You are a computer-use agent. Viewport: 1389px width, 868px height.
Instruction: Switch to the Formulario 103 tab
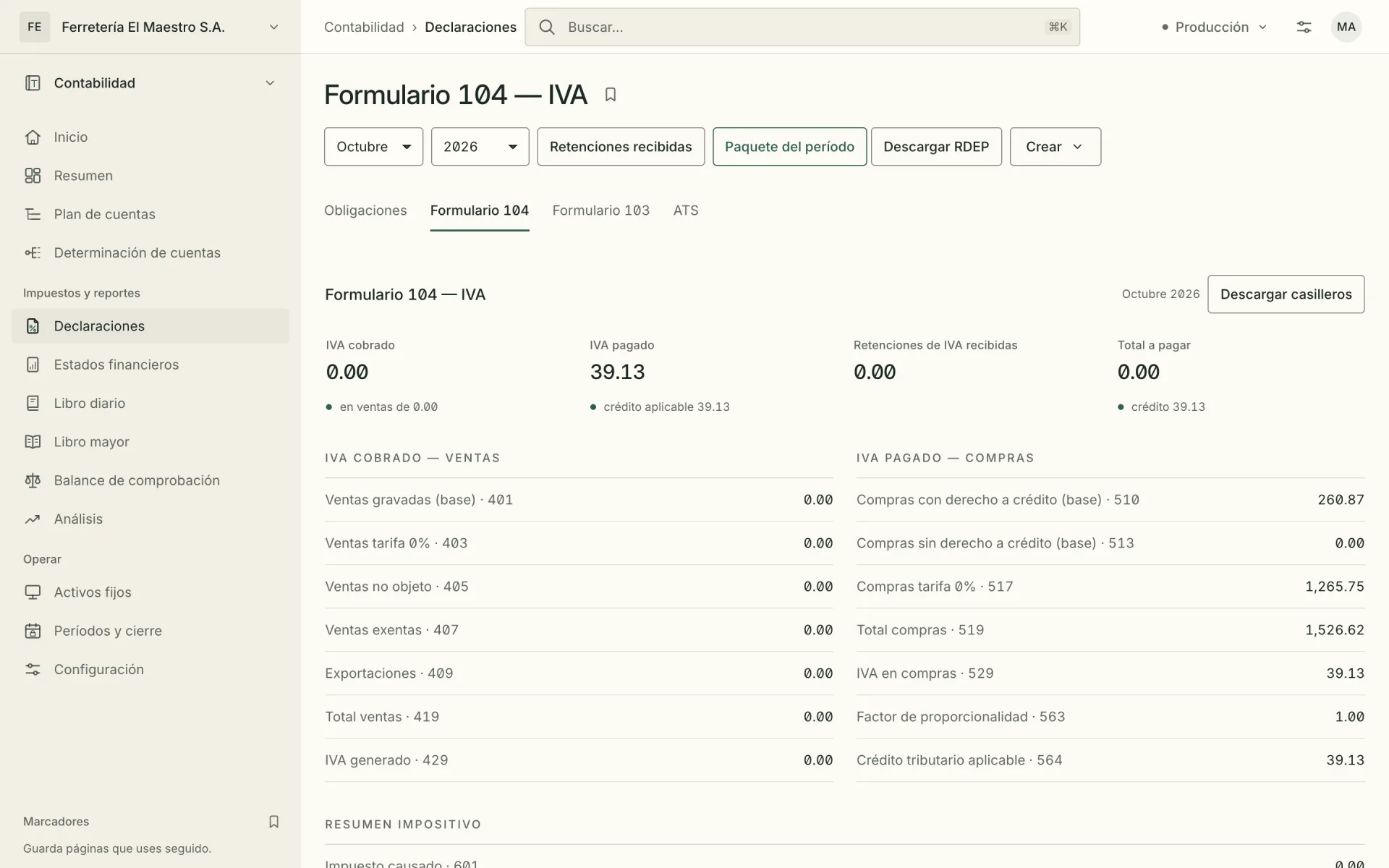[x=601, y=210]
